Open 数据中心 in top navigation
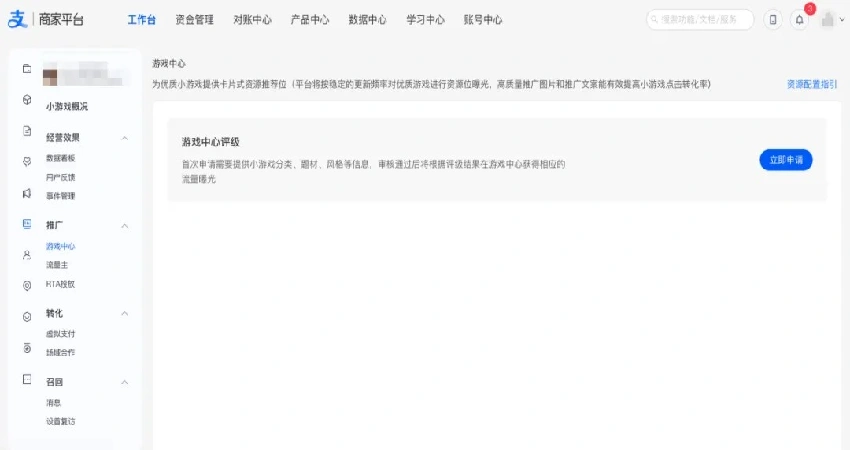This screenshot has width=850, height=450. 367,19
